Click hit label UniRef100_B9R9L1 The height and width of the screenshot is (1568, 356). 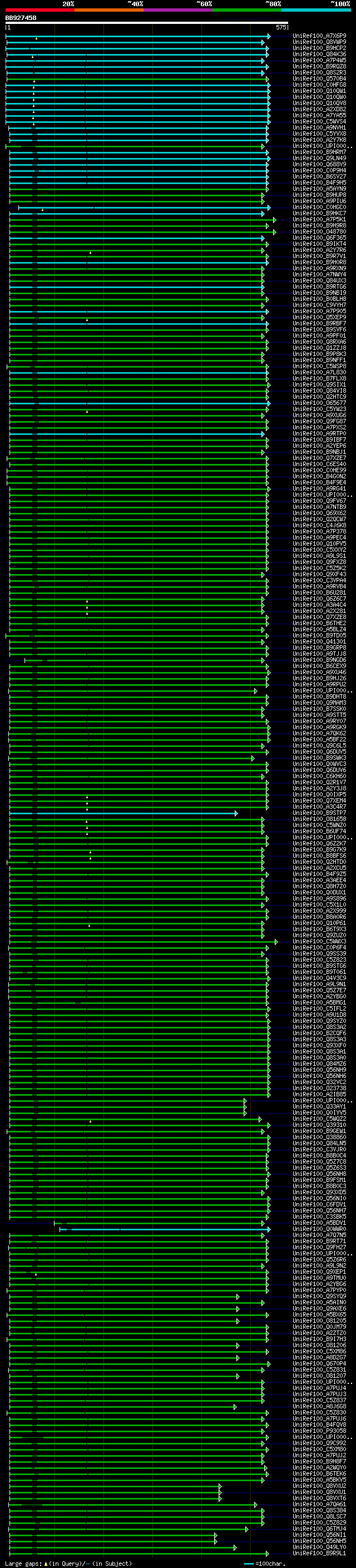[x=319, y=1554]
